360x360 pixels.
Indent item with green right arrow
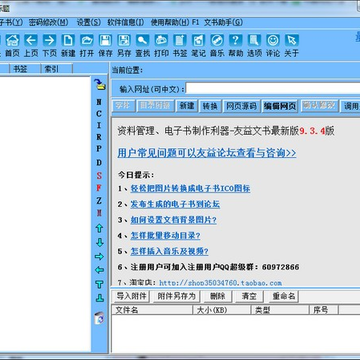coord(99,256)
